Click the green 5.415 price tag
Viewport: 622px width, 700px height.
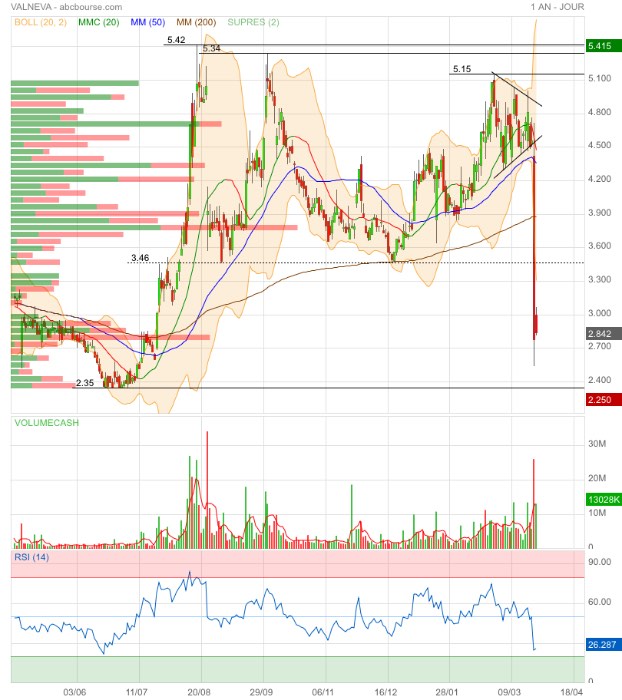604,46
